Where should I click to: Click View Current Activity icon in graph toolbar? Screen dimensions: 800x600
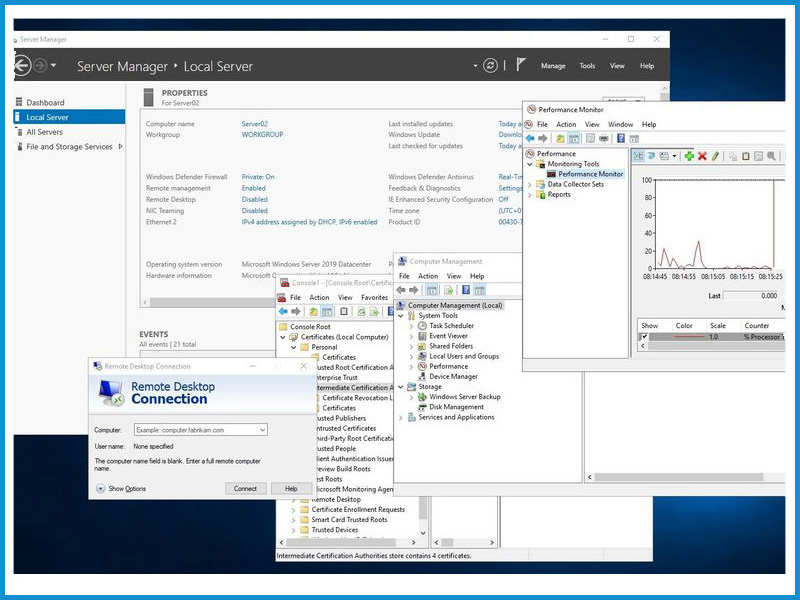(638, 156)
